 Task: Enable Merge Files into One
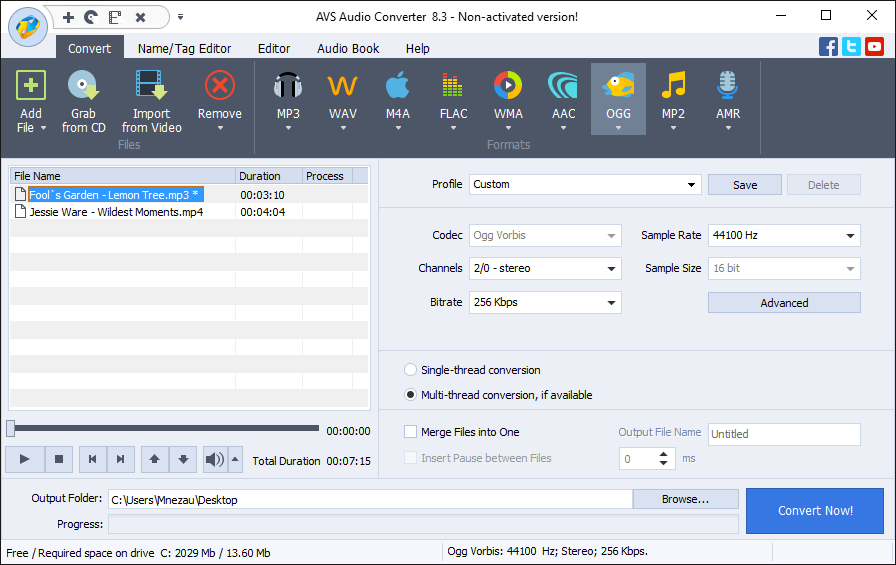pyautogui.click(x=410, y=432)
